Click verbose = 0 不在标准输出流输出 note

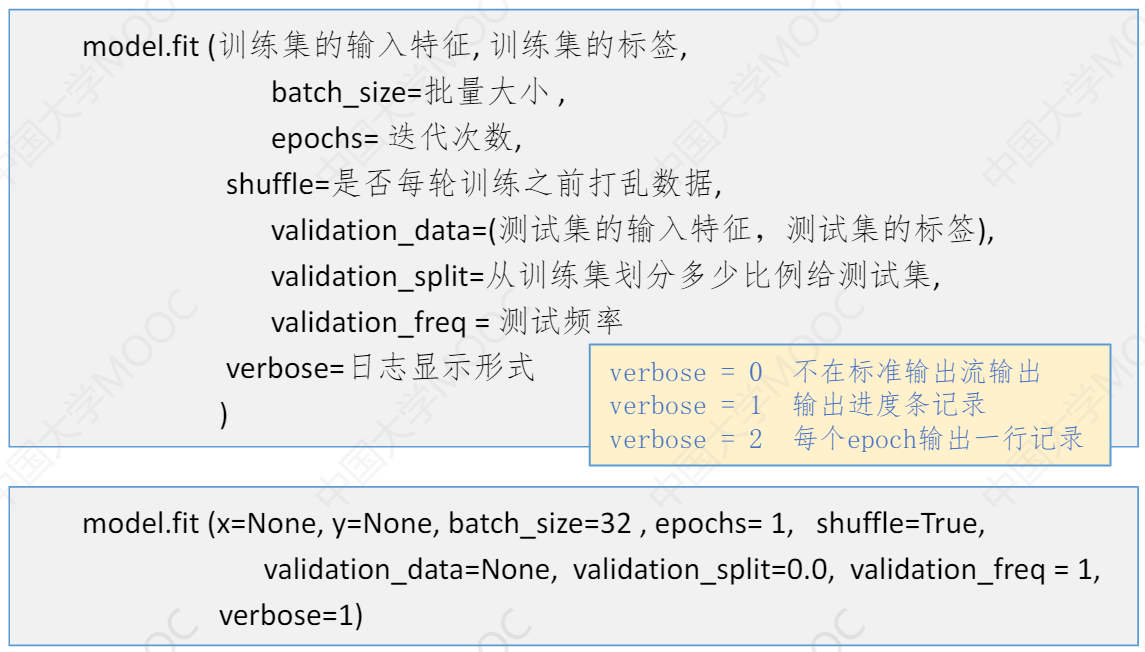[x=825, y=372]
